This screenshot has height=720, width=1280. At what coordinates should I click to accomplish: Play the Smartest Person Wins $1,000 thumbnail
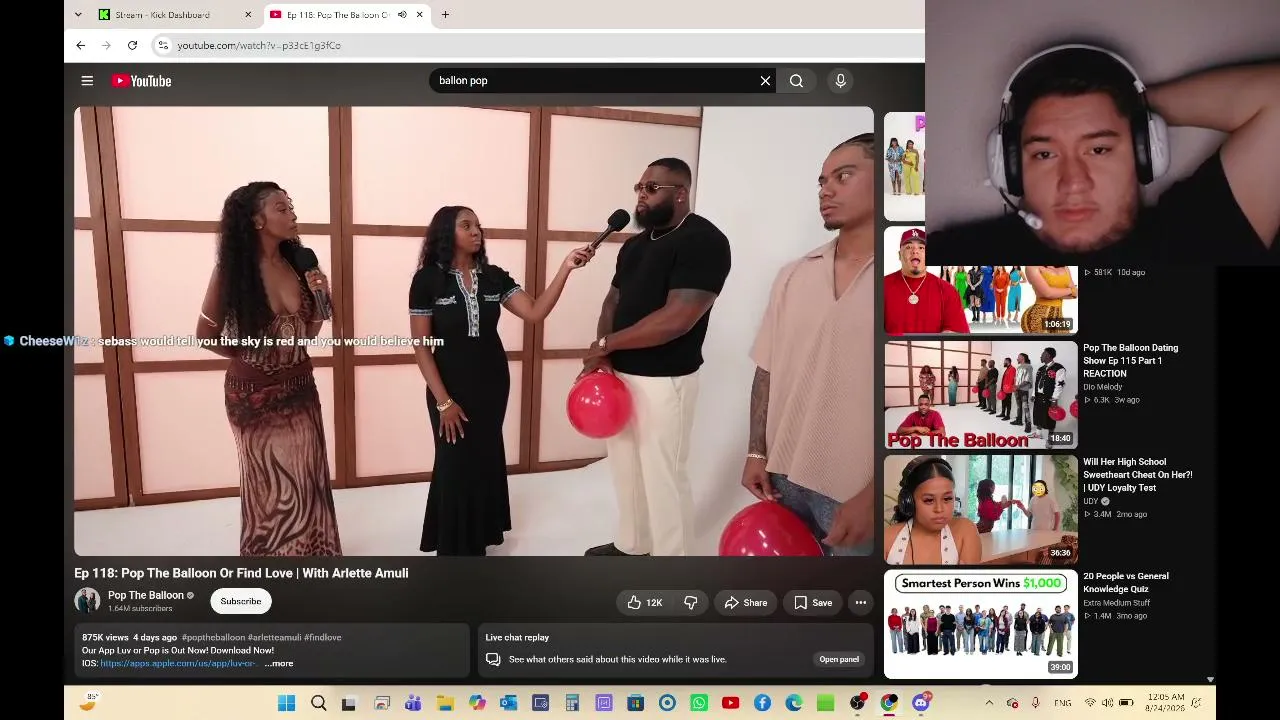coord(981,624)
